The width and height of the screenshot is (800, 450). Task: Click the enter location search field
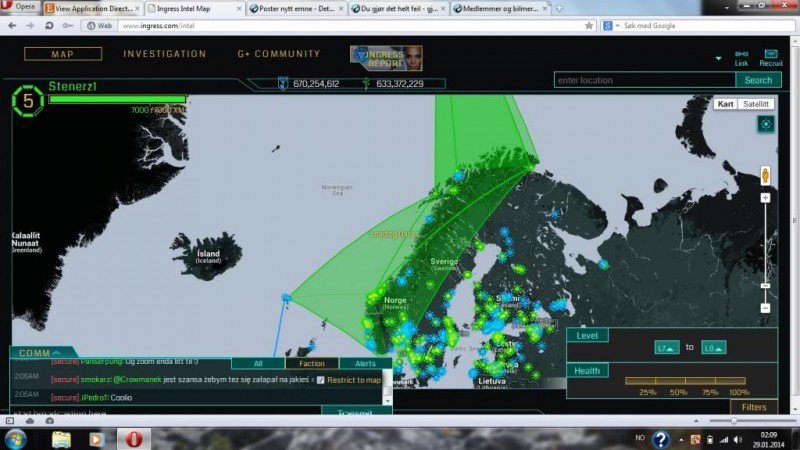[x=645, y=80]
